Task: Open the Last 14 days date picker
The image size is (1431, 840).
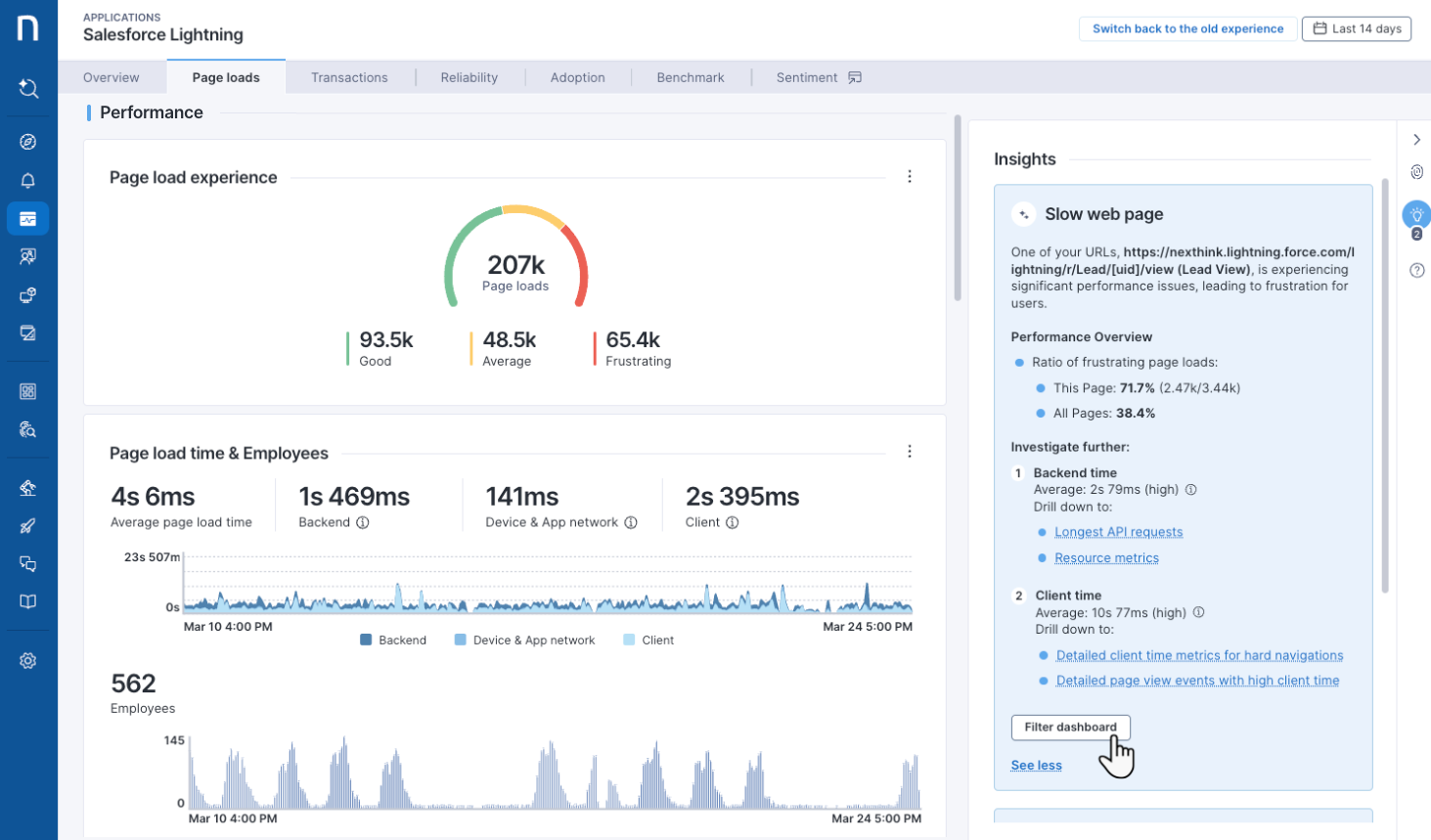Action: 1357,28
